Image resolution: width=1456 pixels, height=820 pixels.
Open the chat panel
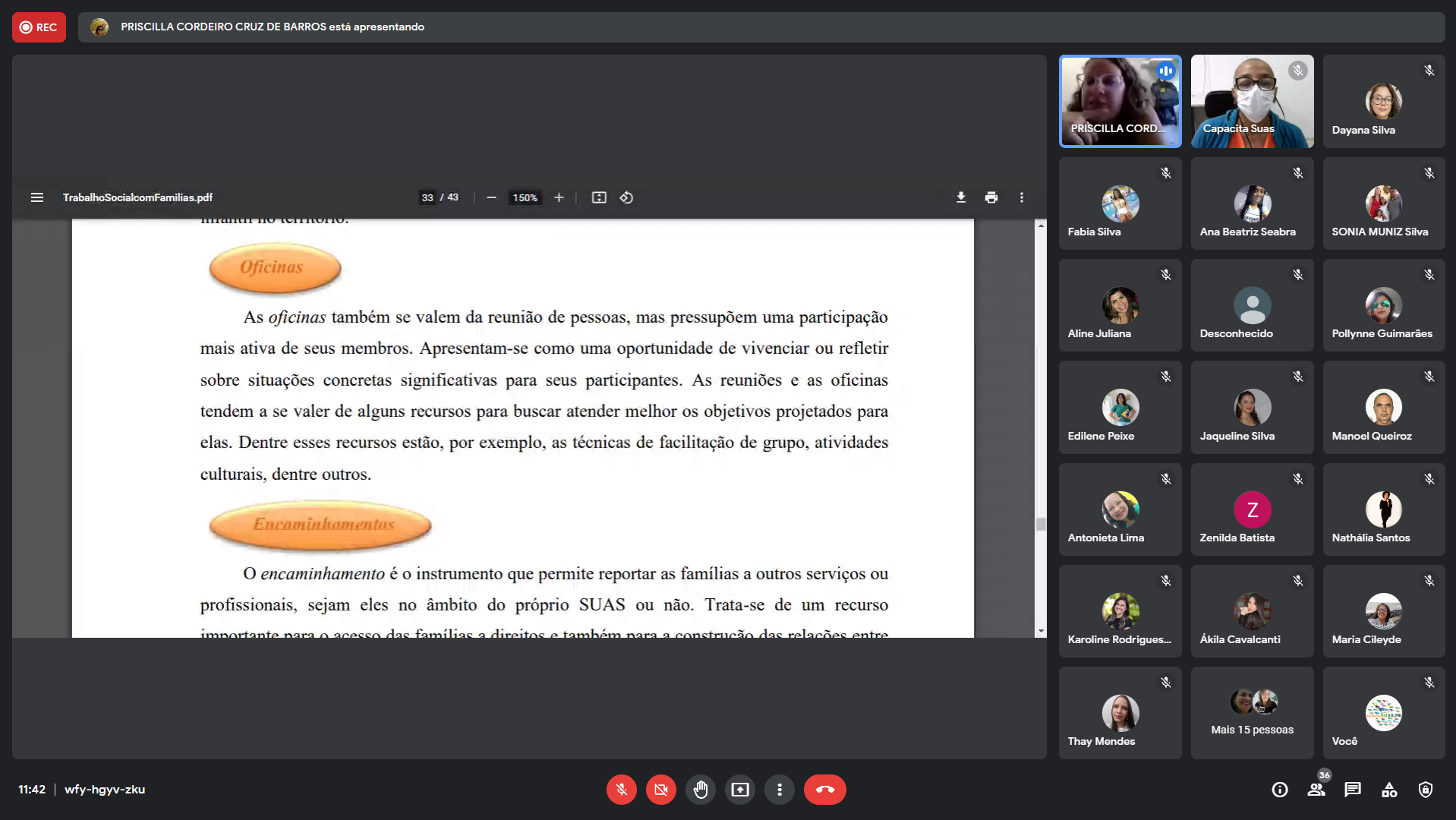click(1352, 790)
